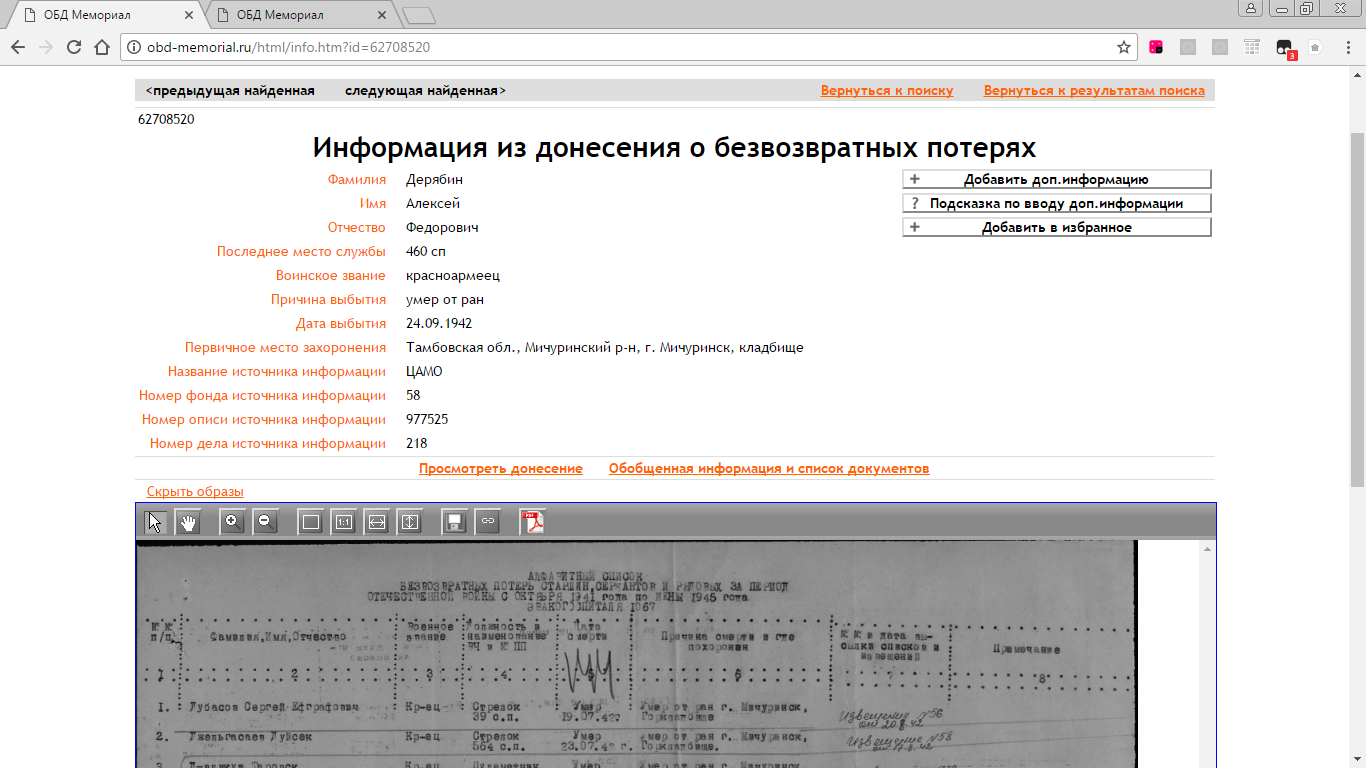This screenshot has width=1366, height=768.
Task: Open extension with red badge 3
Action: [1285, 48]
